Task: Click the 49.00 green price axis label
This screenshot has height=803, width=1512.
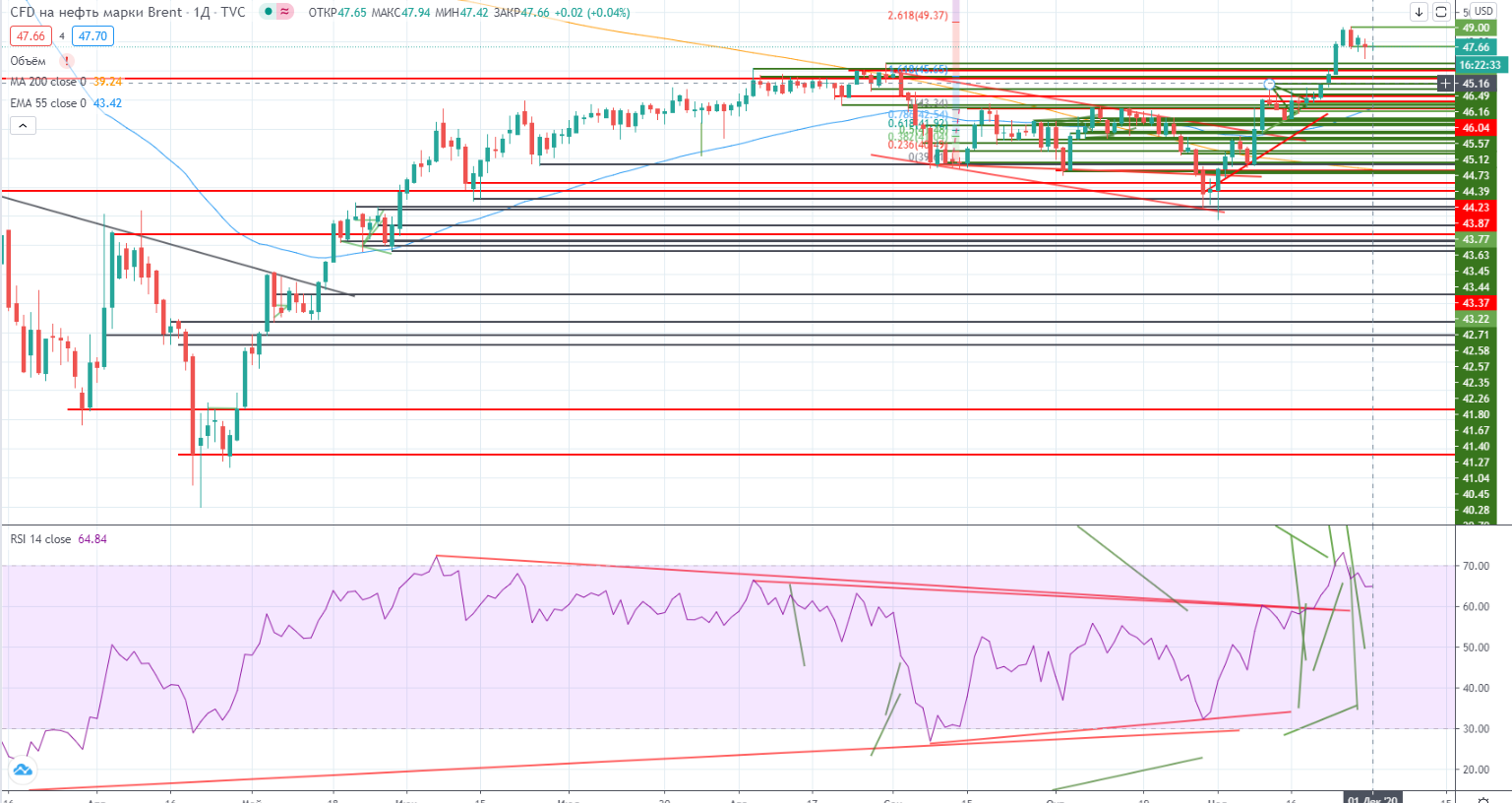Action: pyautogui.click(x=1476, y=29)
